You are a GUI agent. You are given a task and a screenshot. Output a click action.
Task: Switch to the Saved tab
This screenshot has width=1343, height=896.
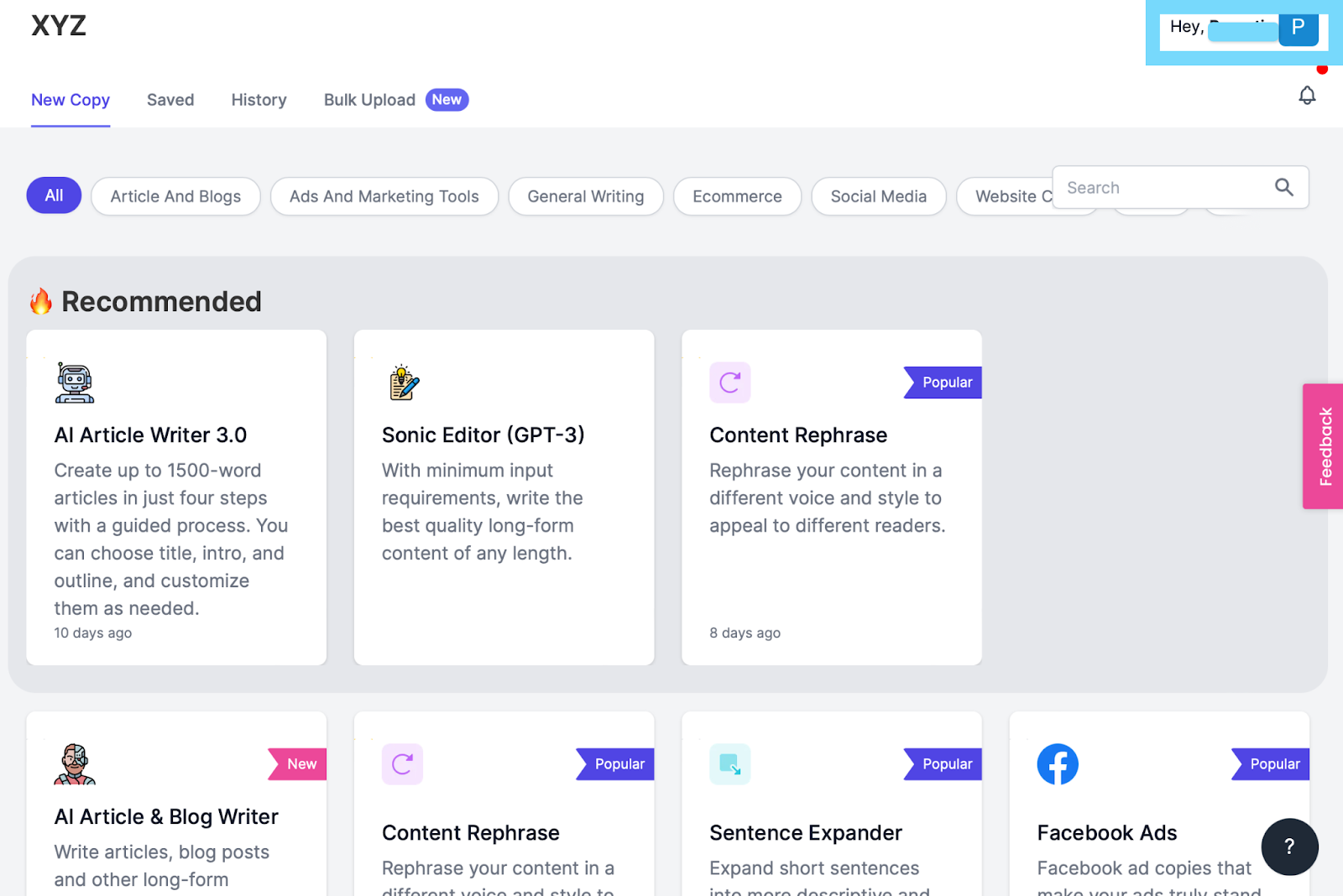coord(170,100)
